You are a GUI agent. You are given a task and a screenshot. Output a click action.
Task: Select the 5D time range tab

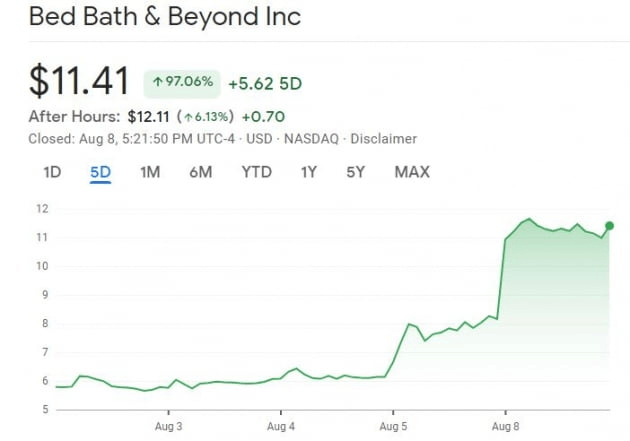coord(100,172)
